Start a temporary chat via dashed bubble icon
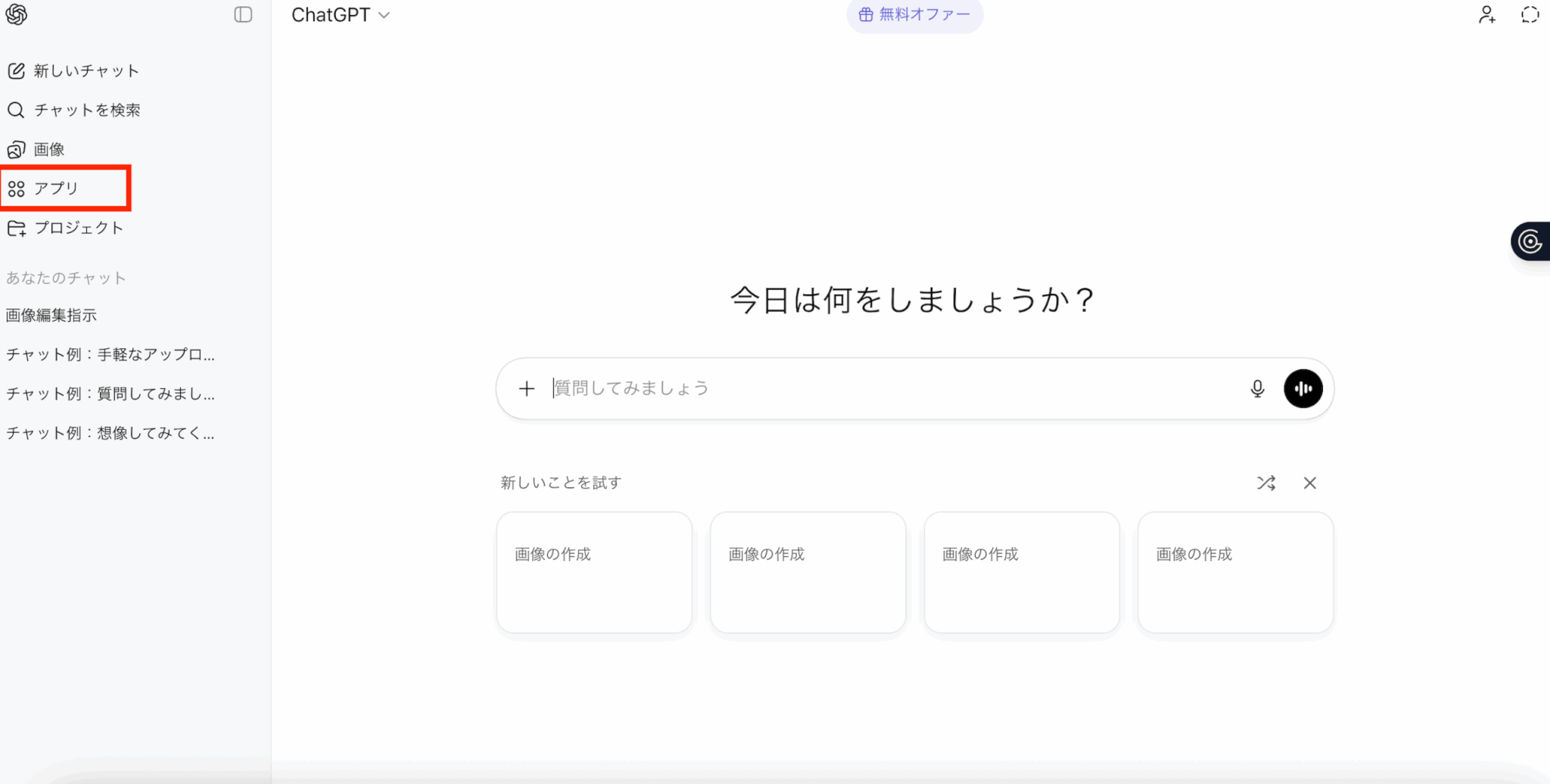Screen dimensions: 1550x784 [x=1530, y=15]
